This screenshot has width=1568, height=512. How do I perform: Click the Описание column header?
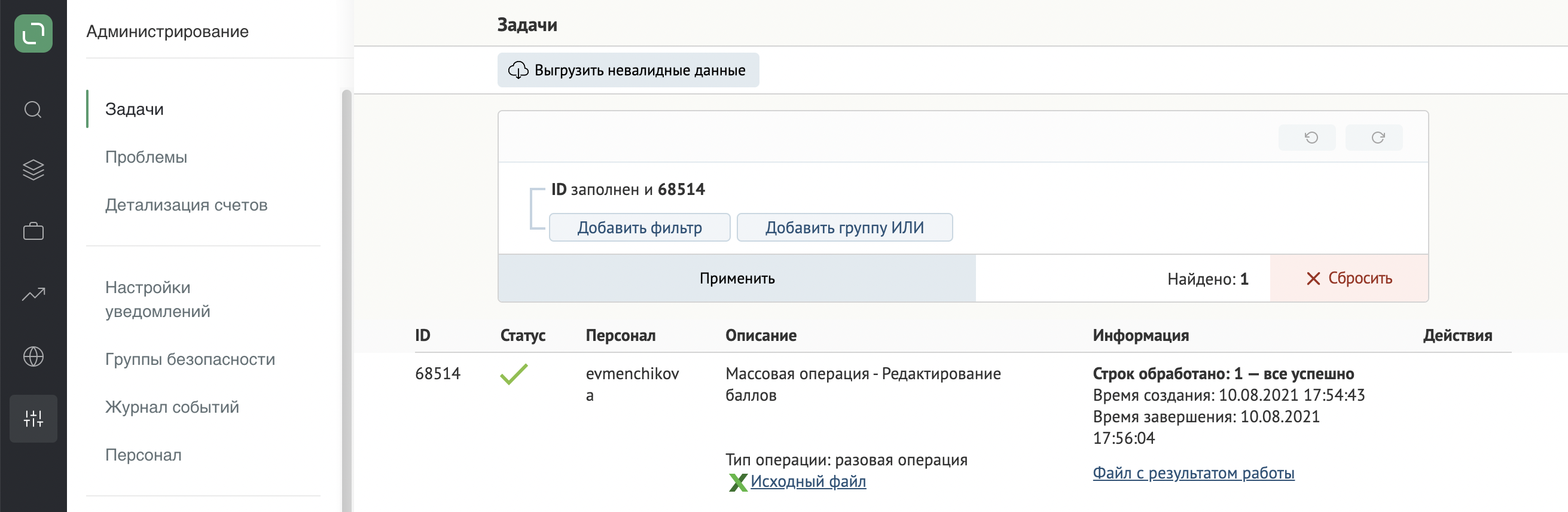coord(761,336)
